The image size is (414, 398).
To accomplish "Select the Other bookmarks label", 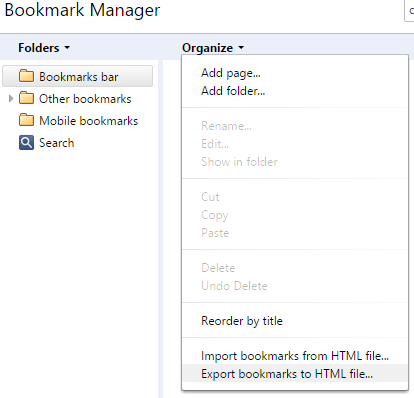I will [x=85, y=99].
